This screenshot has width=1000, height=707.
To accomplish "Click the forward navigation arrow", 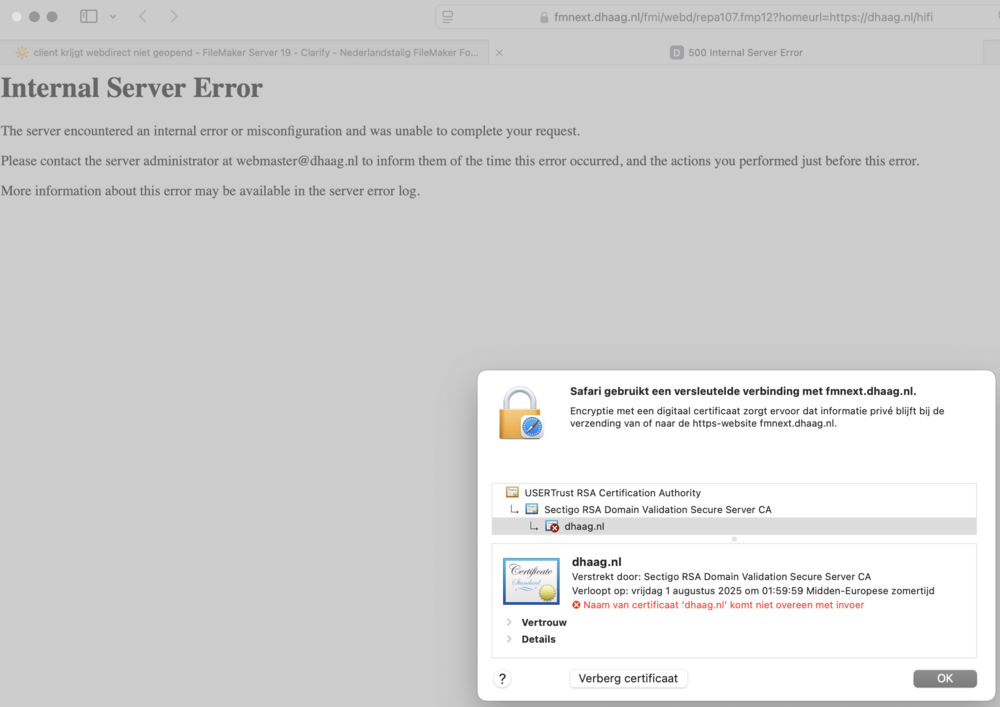I will (x=174, y=17).
